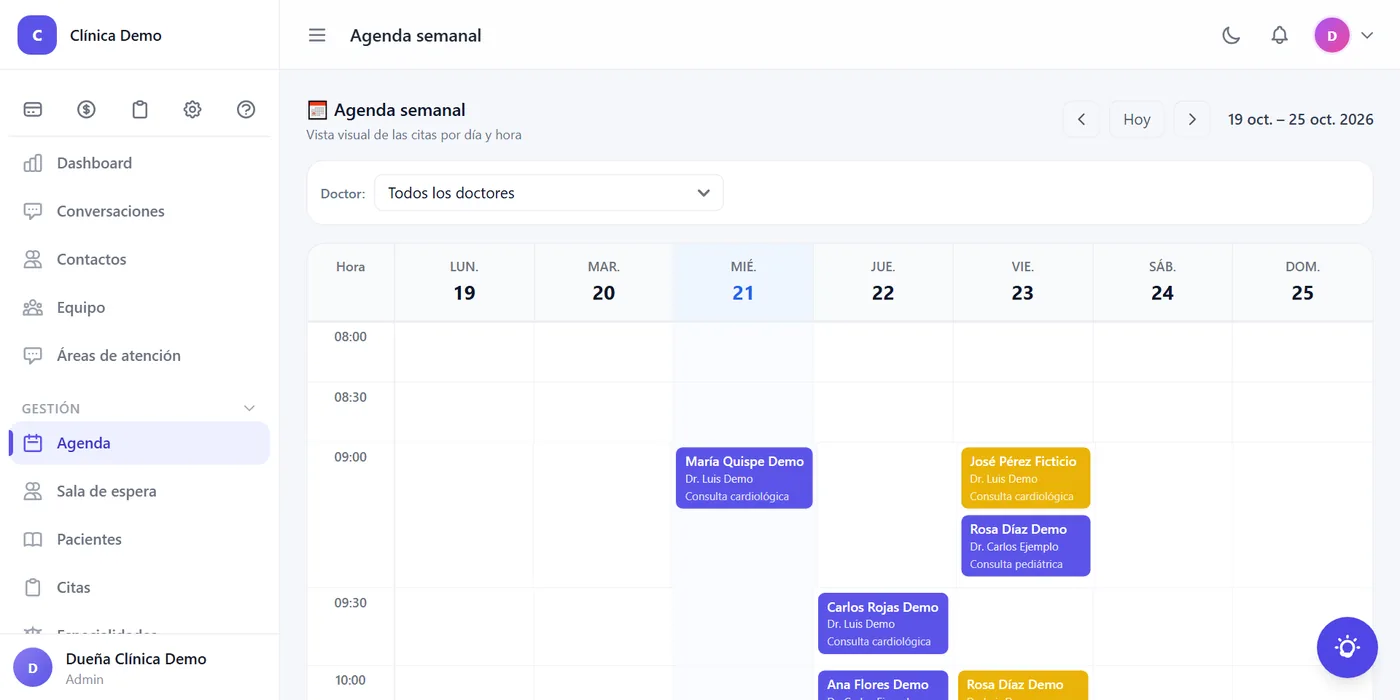Expand the user account menu chevron
The image size is (1400, 700).
pos(1367,35)
